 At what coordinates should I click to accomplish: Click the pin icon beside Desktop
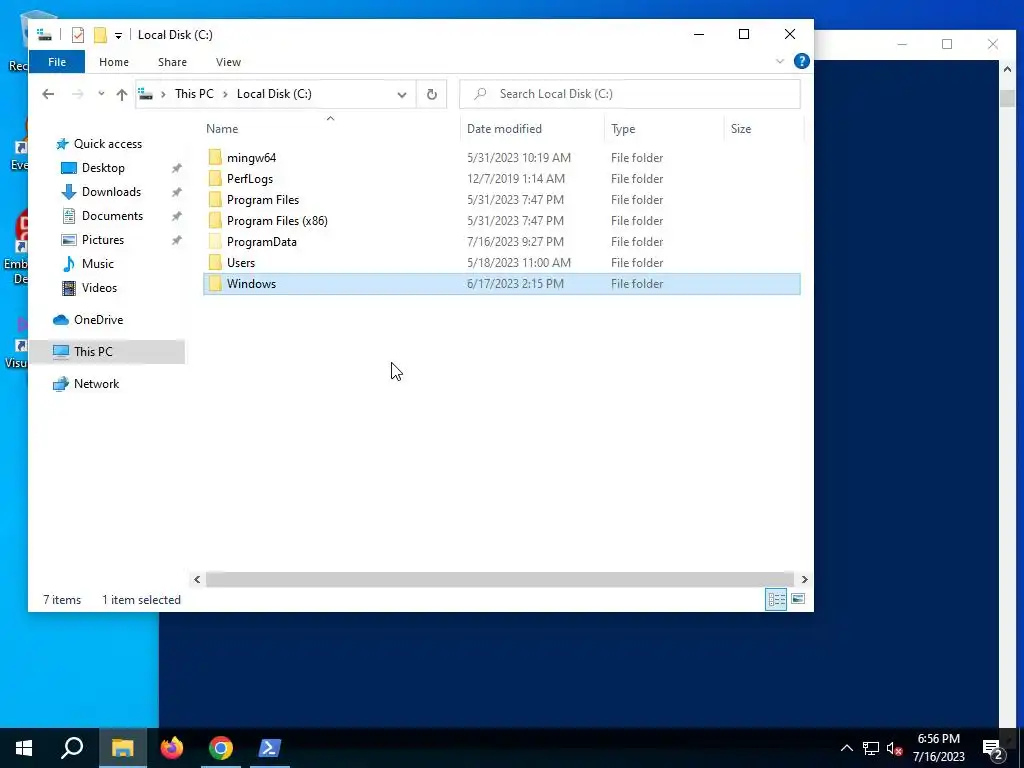point(176,168)
